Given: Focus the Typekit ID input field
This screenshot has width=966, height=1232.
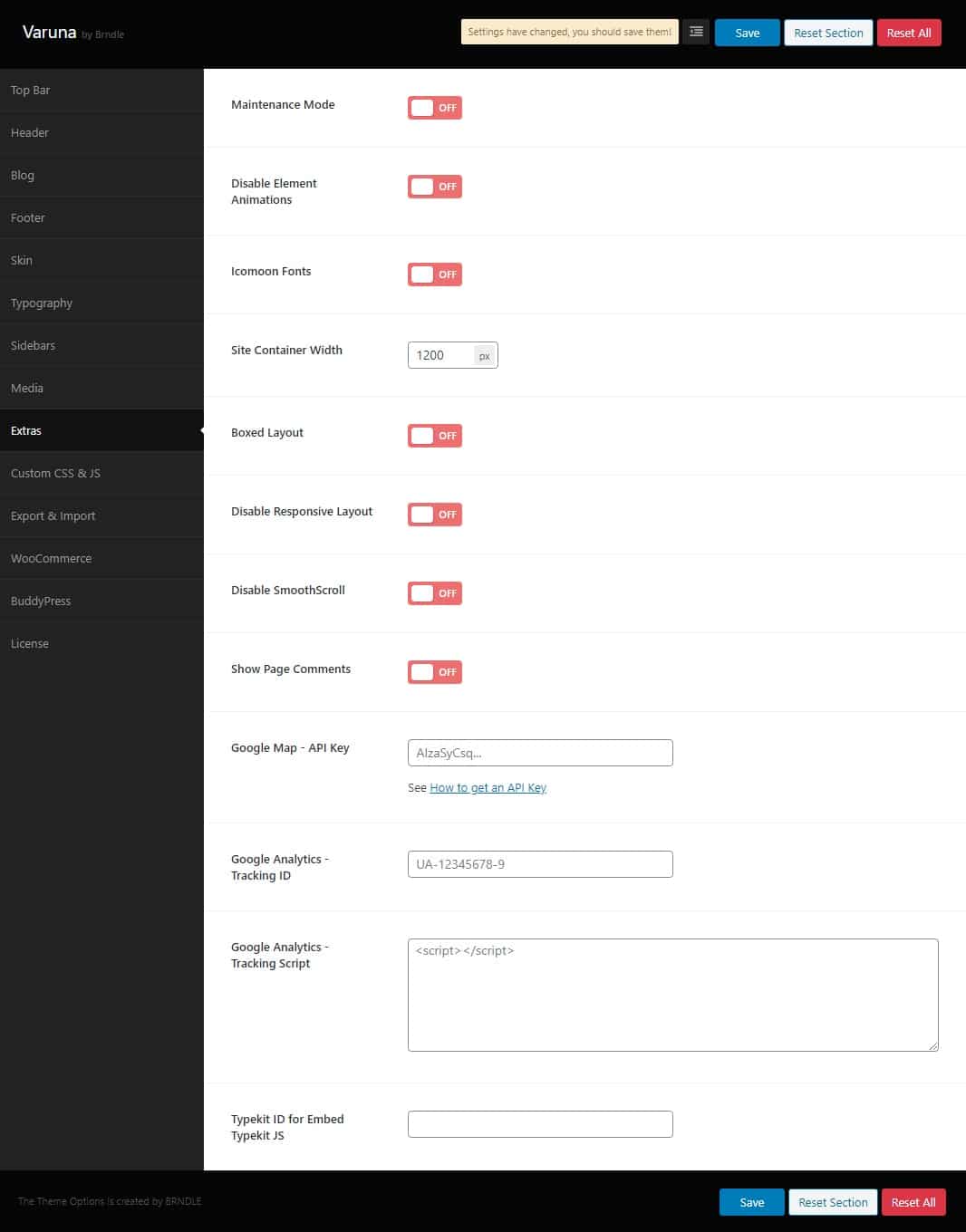Looking at the screenshot, I should click(x=540, y=1124).
